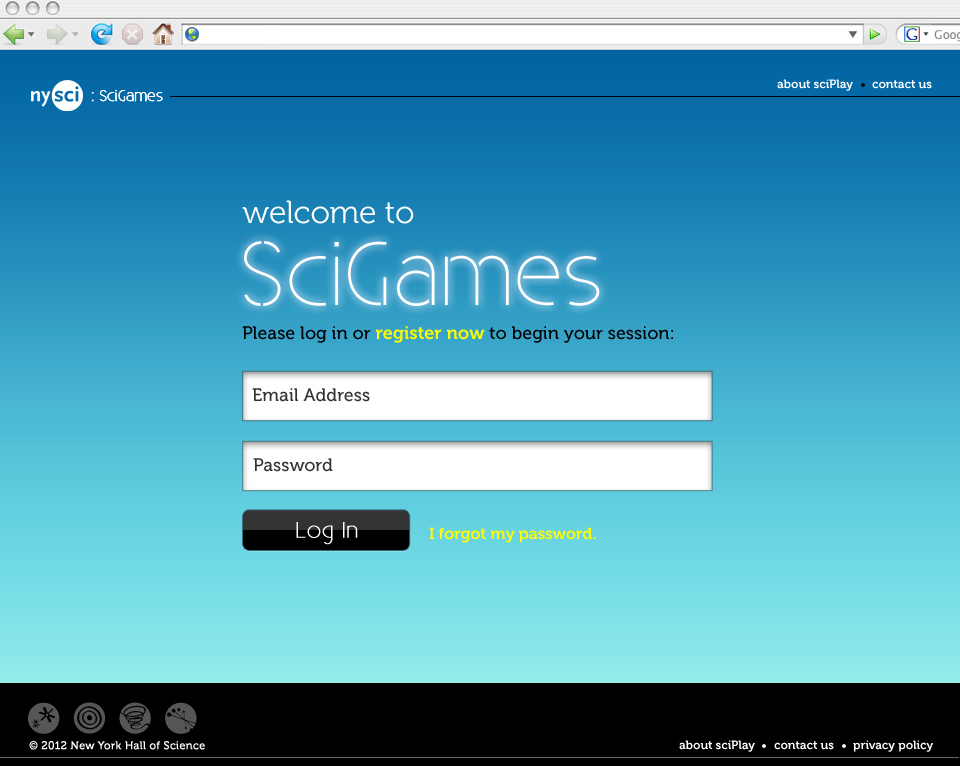Click the large SciGames welcome title
The image size is (960, 766).
coord(421,274)
